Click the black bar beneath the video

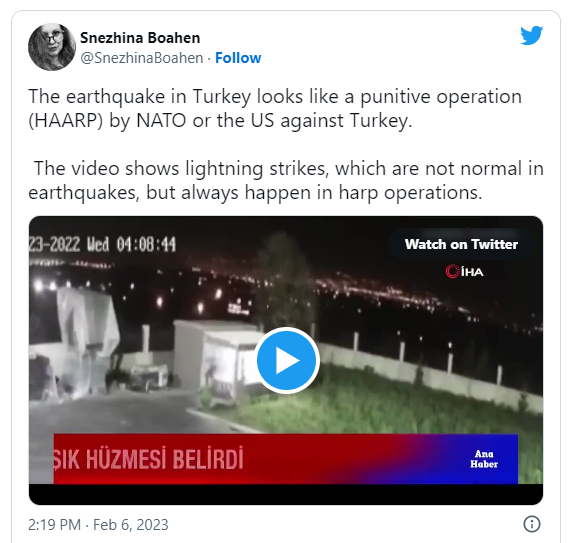pyautogui.click(x=286, y=494)
